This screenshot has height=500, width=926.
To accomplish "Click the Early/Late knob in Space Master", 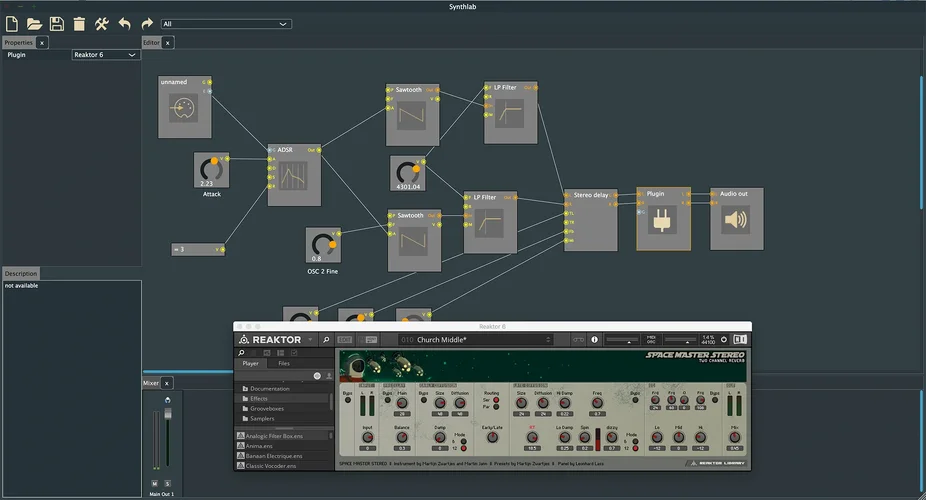I will pos(492,437).
